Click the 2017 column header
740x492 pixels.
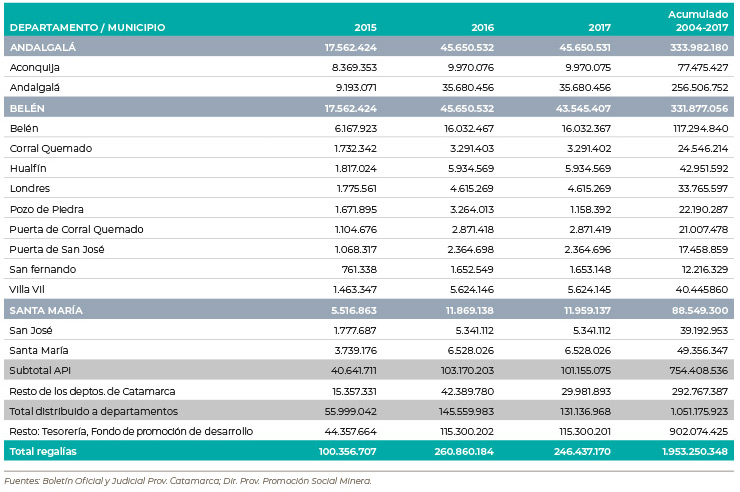point(599,27)
